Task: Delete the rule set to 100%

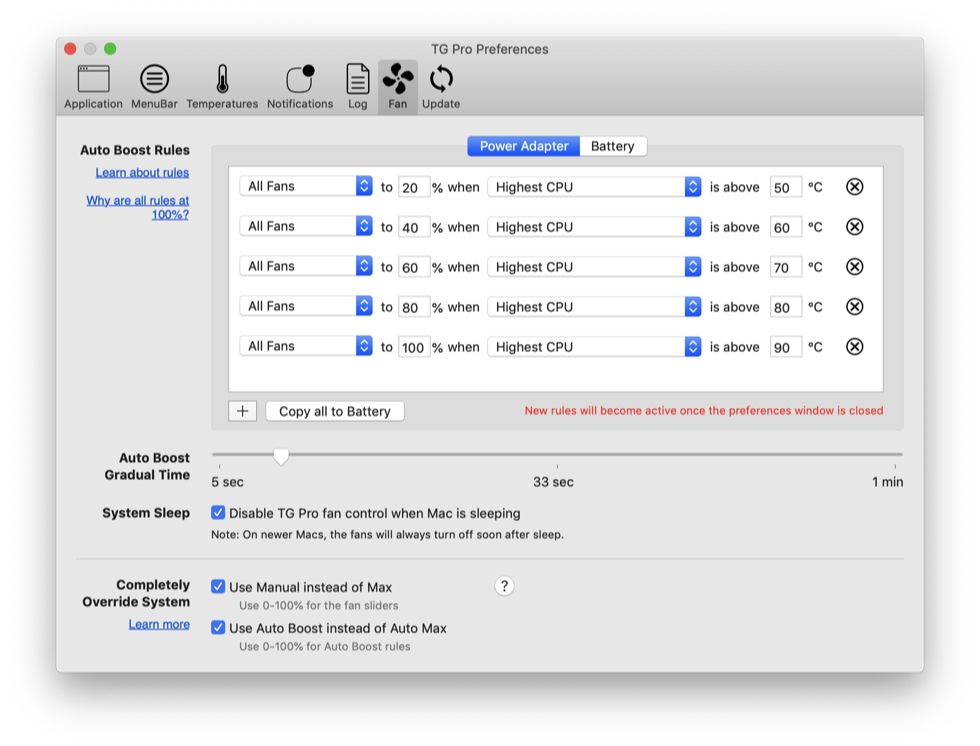Action: pos(854,347)
